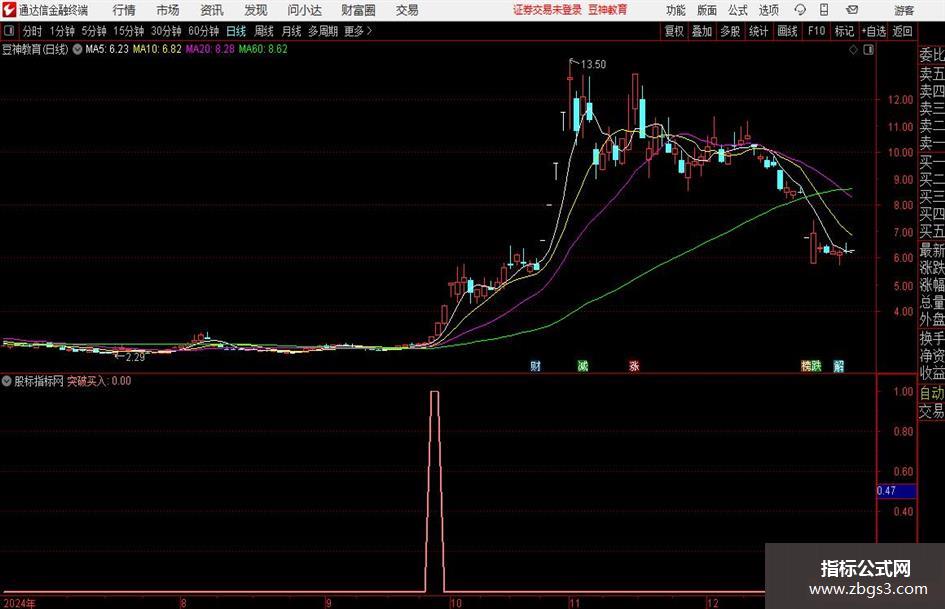This screenshot has width=945, height=609.
Task: Open the 公式 menu
Action: click(738, 10)
